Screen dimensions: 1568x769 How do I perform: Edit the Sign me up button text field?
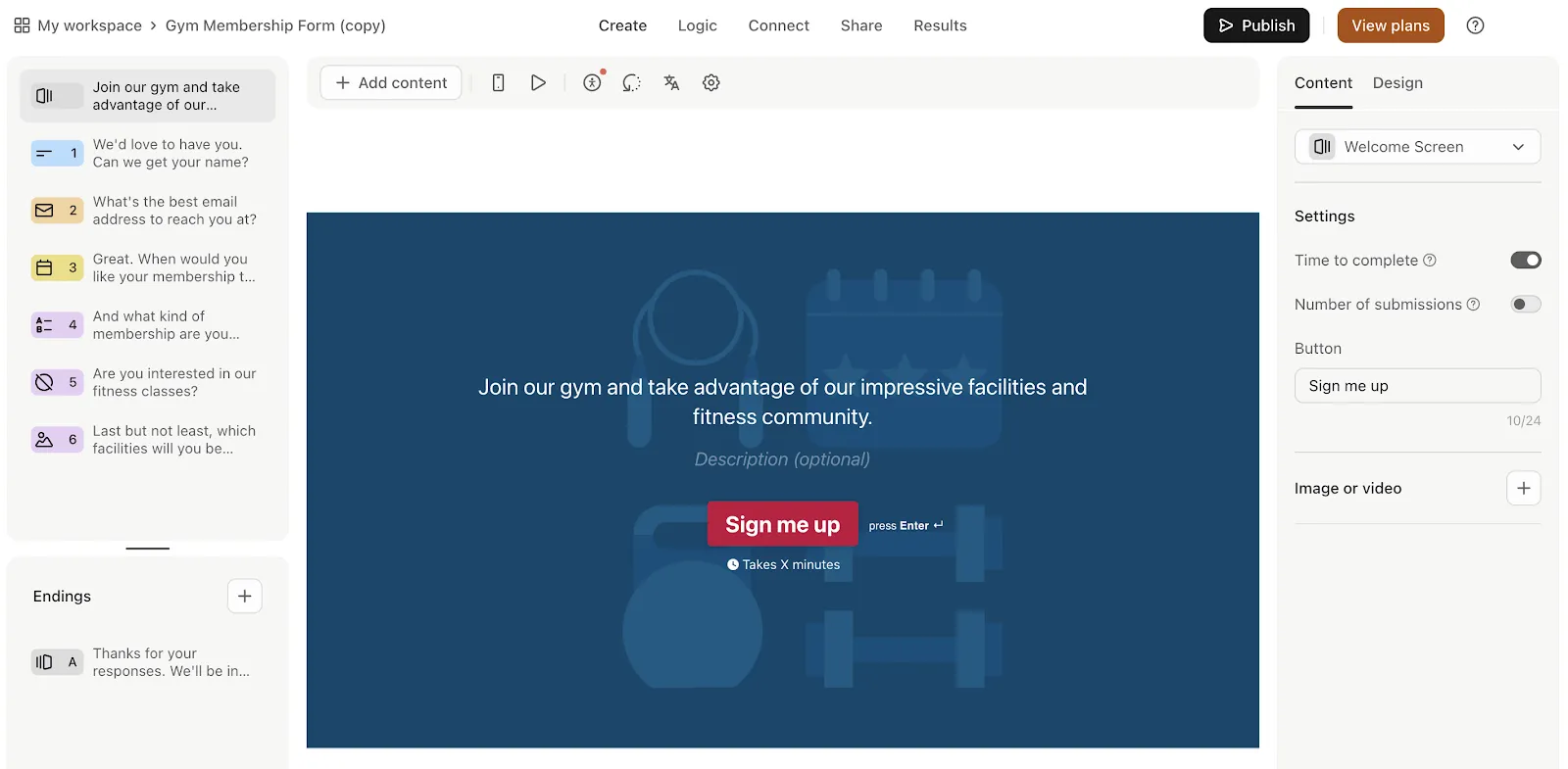coord(1417,386)
